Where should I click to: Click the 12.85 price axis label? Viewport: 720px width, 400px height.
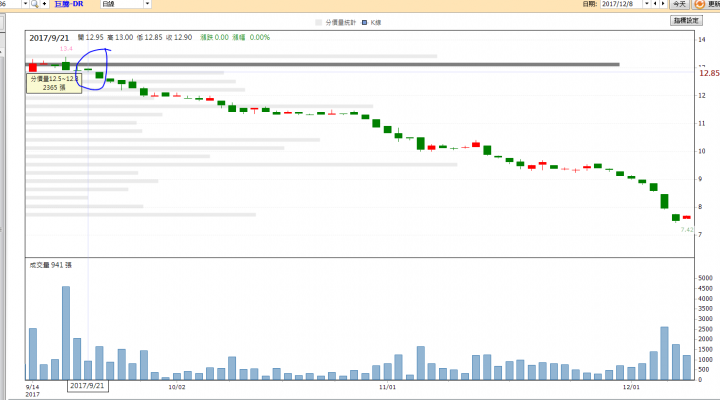click(x=709, y=73)
